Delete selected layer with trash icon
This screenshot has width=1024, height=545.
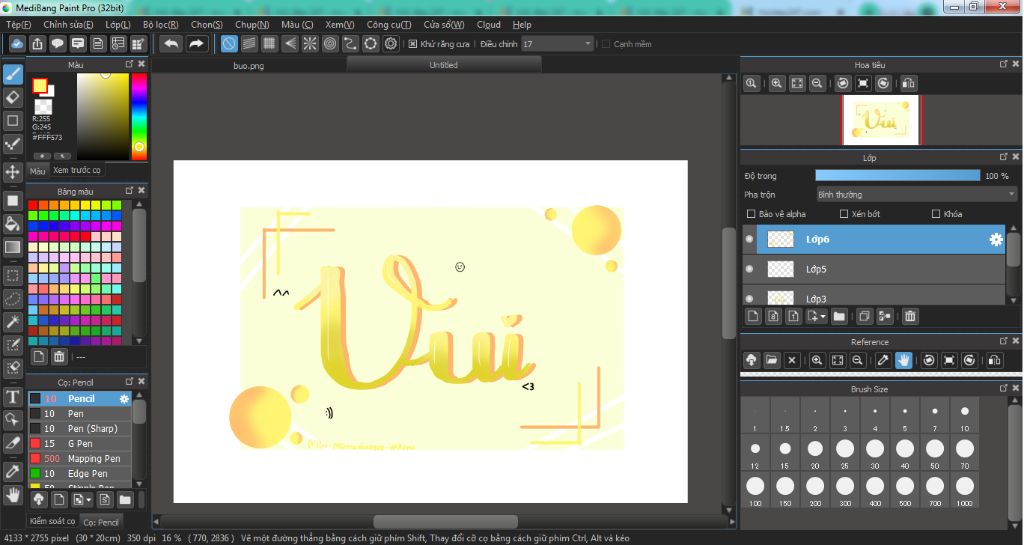click(x=910, y=317)
